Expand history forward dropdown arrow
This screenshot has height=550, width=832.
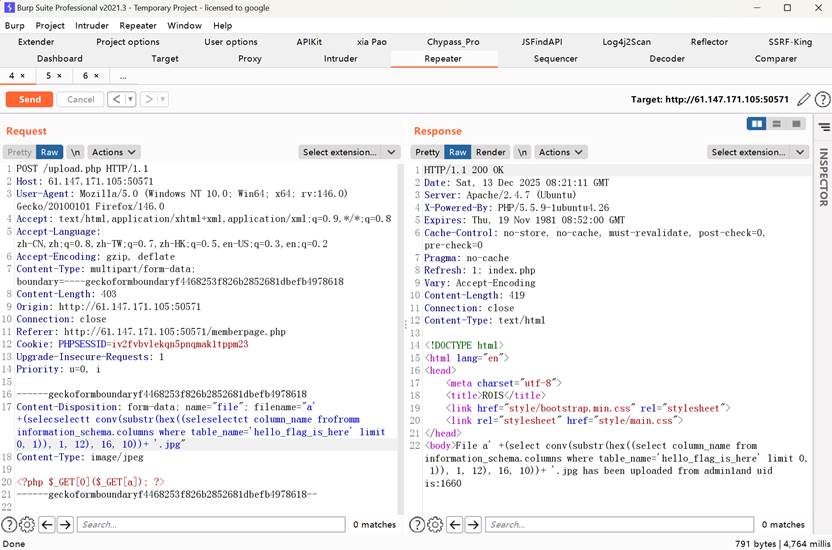163,99
